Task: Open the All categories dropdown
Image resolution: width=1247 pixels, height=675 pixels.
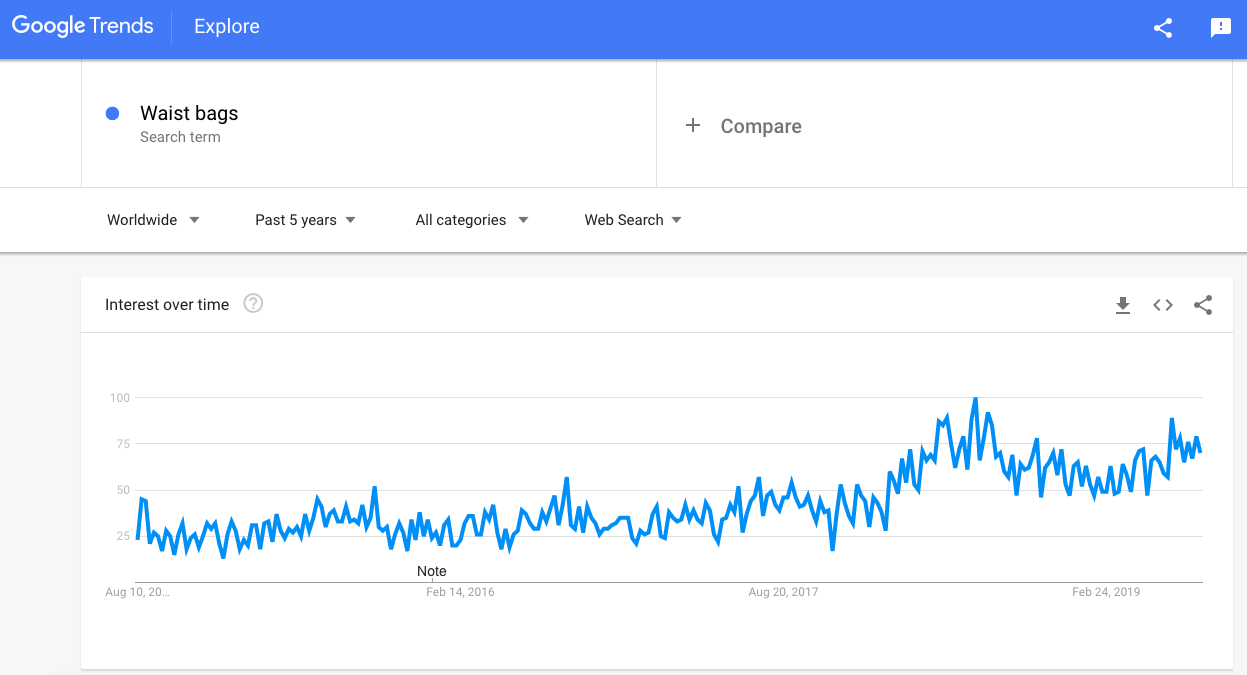Action: 472,220
